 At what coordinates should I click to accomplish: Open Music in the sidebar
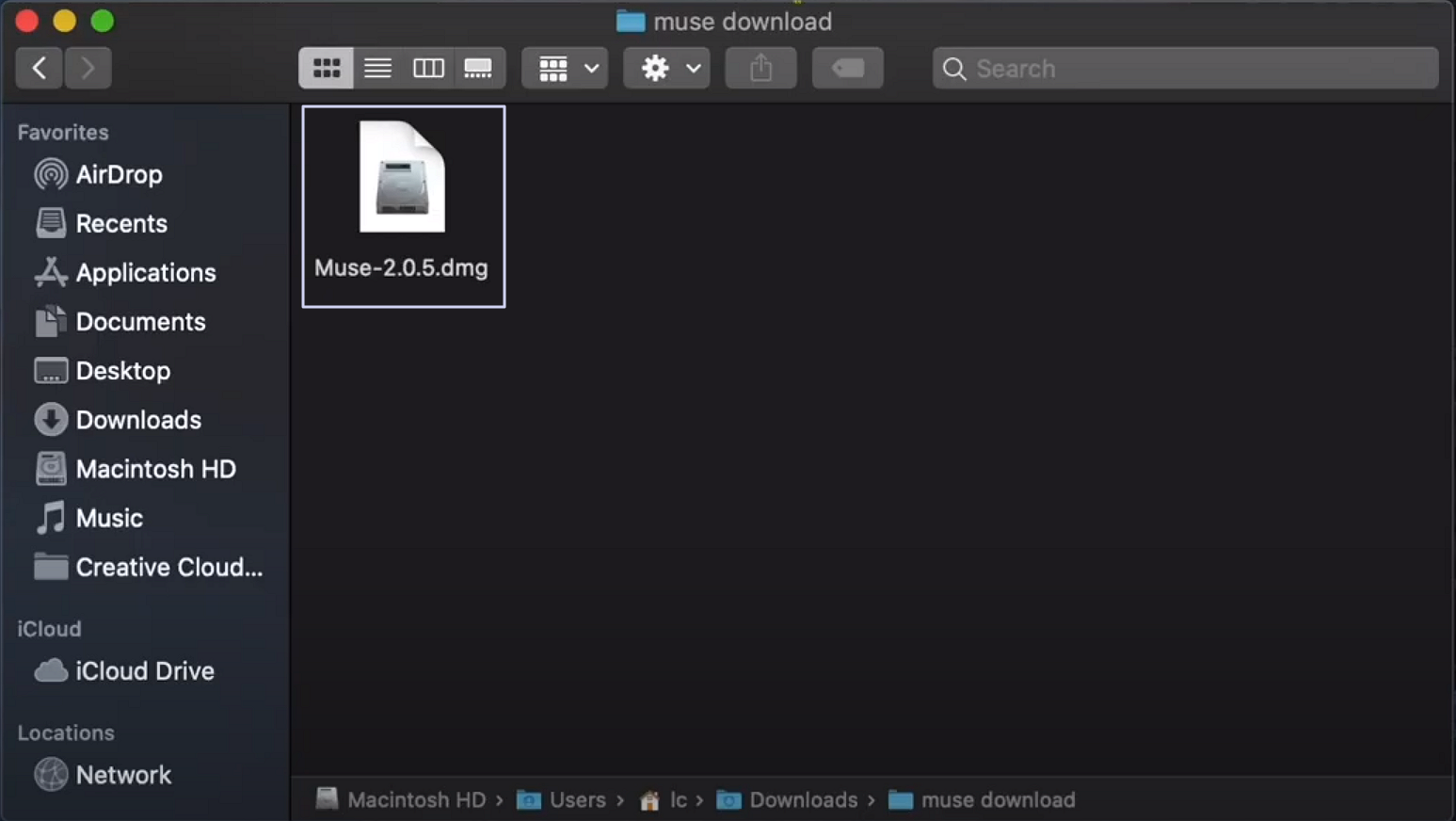coord(109,518)
